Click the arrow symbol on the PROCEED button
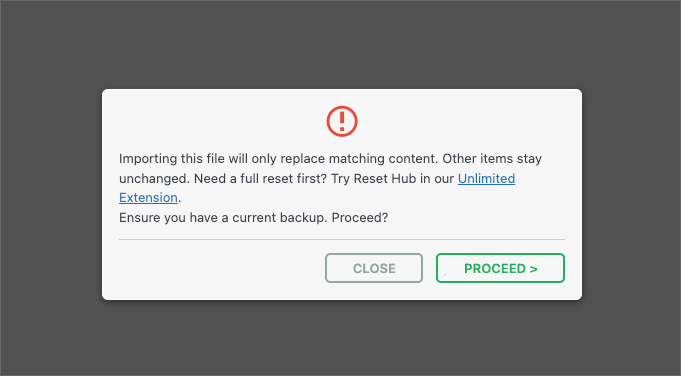This screenshot has width=681, height=376. tap(533, 269)
